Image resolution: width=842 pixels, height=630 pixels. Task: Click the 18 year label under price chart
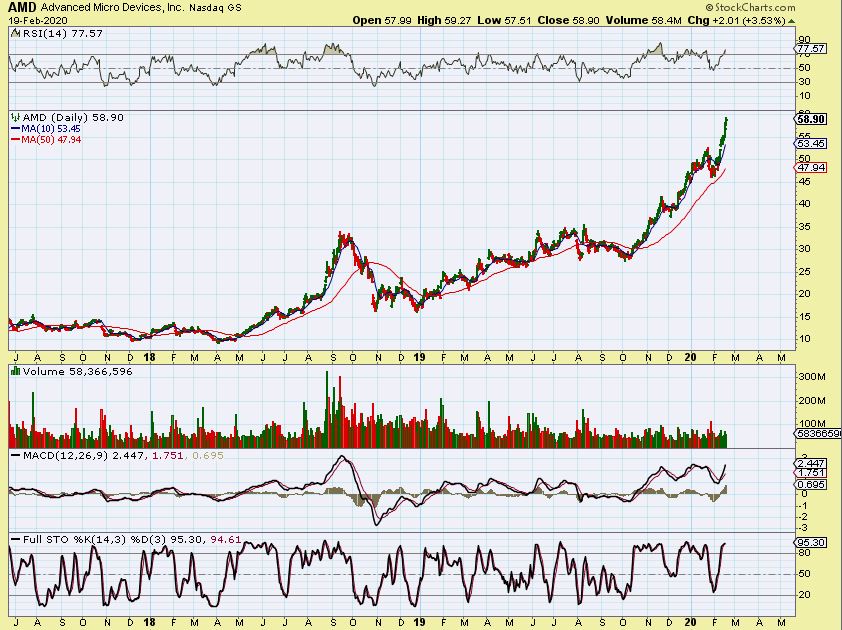(149, 357)
